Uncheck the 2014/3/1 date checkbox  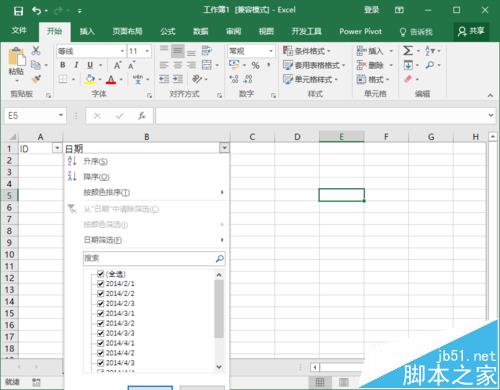point(100,313)
